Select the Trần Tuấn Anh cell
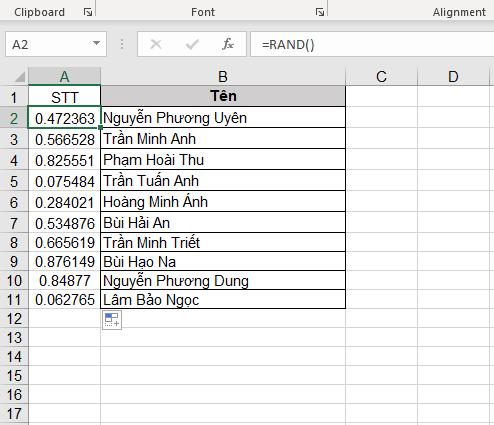The image size is (494, 425). click(x=223, y=181)
